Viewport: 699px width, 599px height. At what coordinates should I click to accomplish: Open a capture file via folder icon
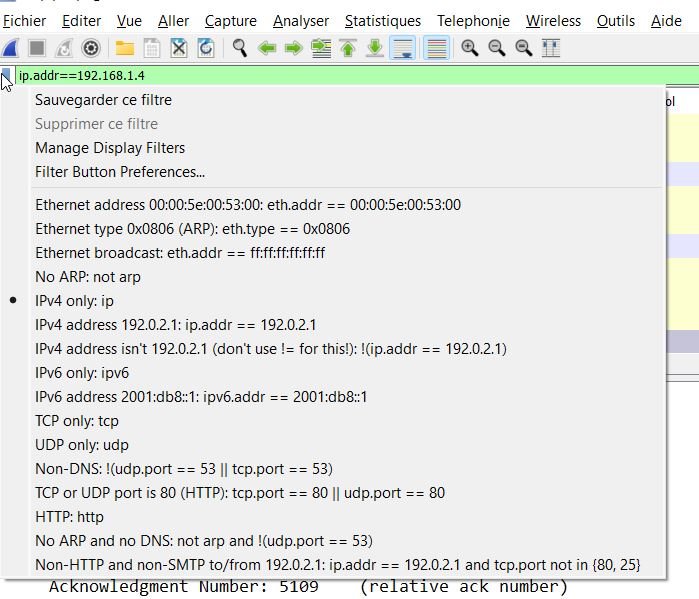coord(125,48)
